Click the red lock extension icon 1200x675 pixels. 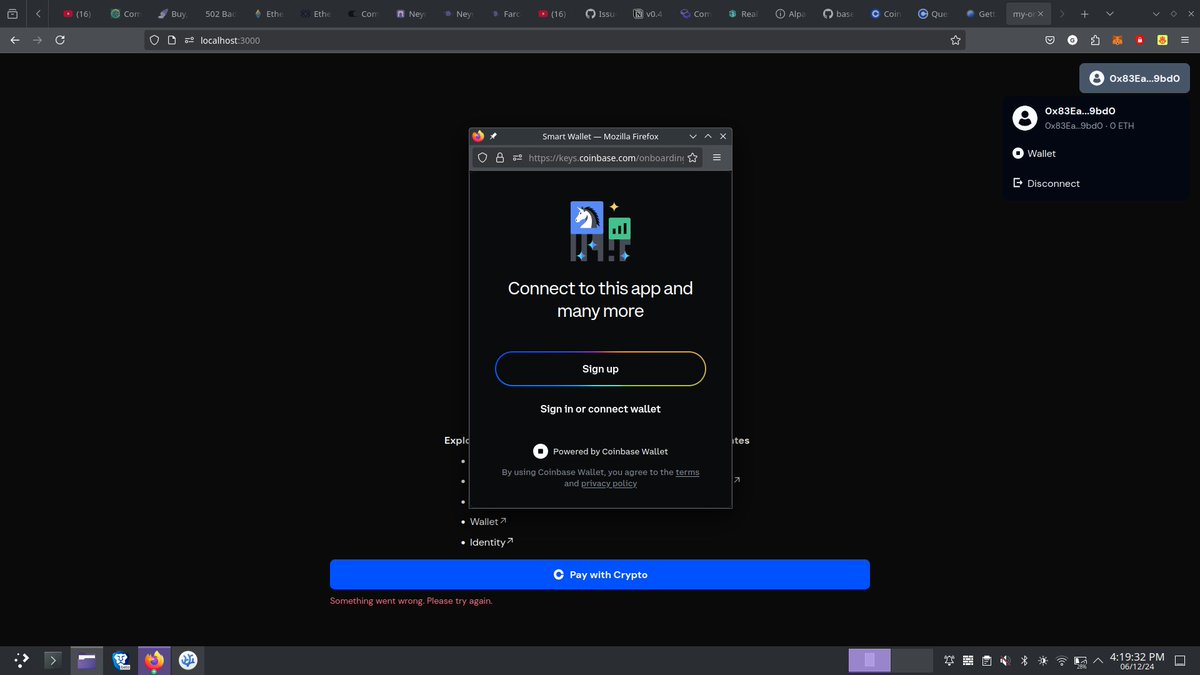[x=1140, y=40]
